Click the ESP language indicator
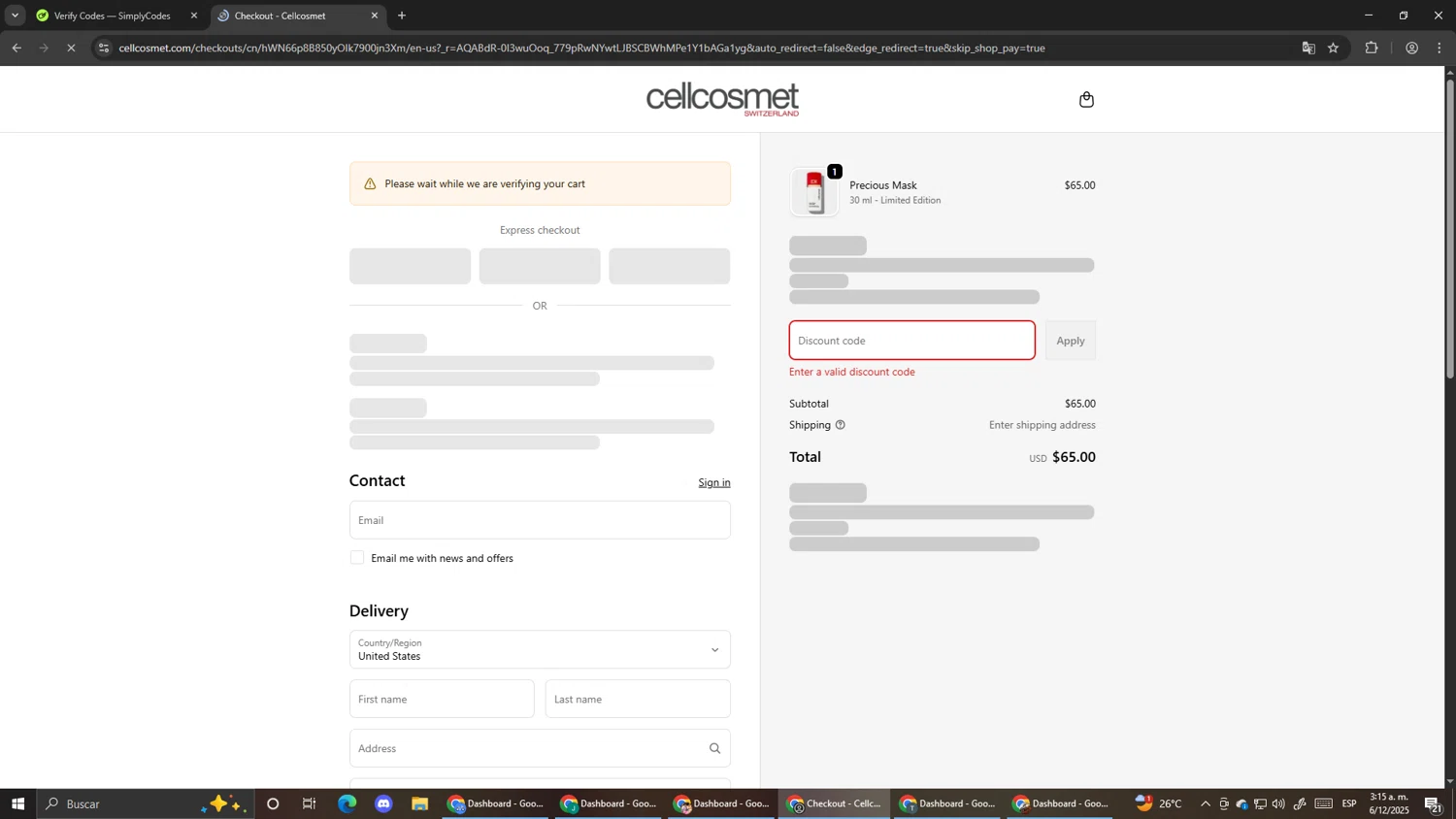Viewport: 1456px width, 819px height. click(x=1349, y=803)
